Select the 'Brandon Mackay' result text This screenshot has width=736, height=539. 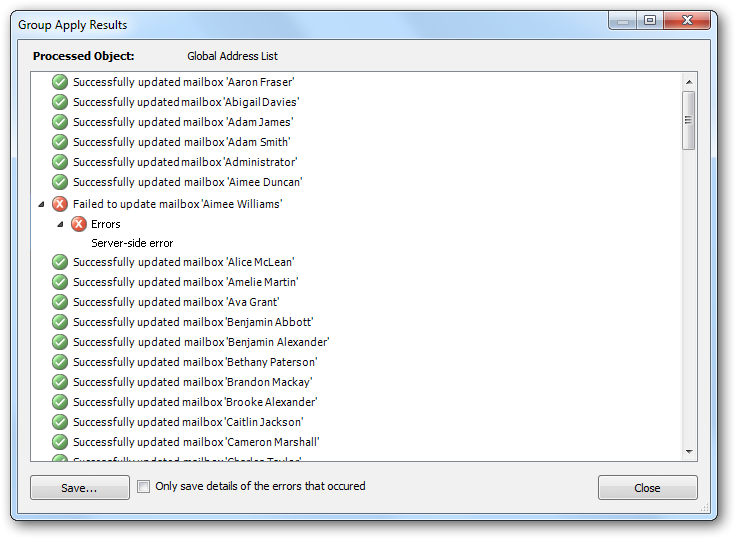click(x=192, y=382)
